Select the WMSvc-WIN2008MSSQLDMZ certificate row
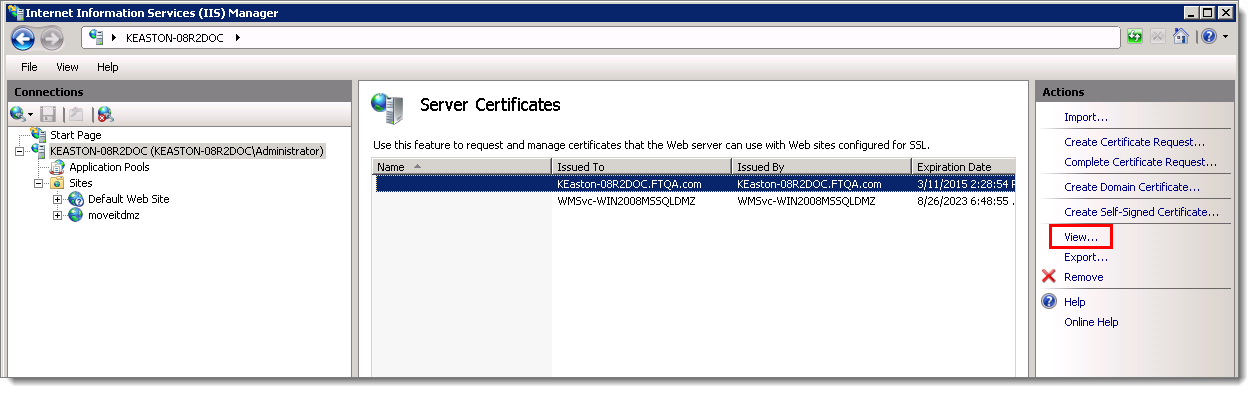Viewport: 1254px width, 393px height. [x=694, y=201]
